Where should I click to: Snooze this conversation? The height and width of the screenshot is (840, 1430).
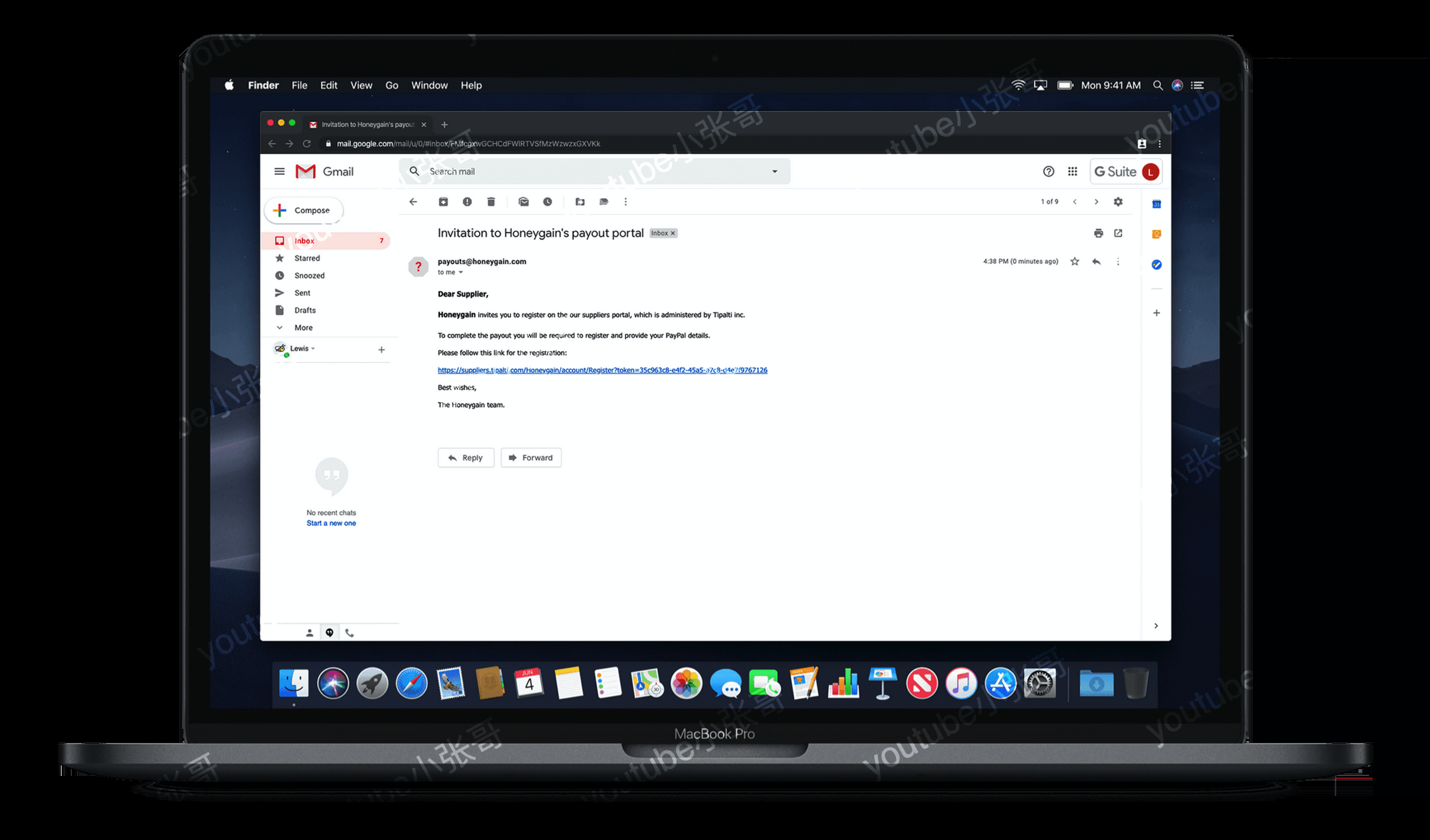pos(547,201)
